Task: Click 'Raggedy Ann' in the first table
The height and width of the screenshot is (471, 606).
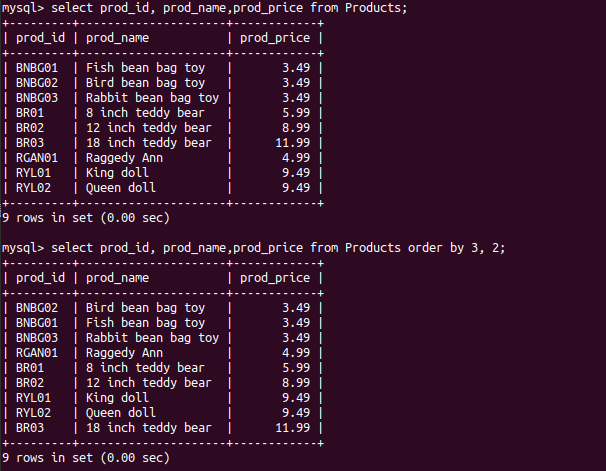Action: pyautogui.click(x=124, y=158)
